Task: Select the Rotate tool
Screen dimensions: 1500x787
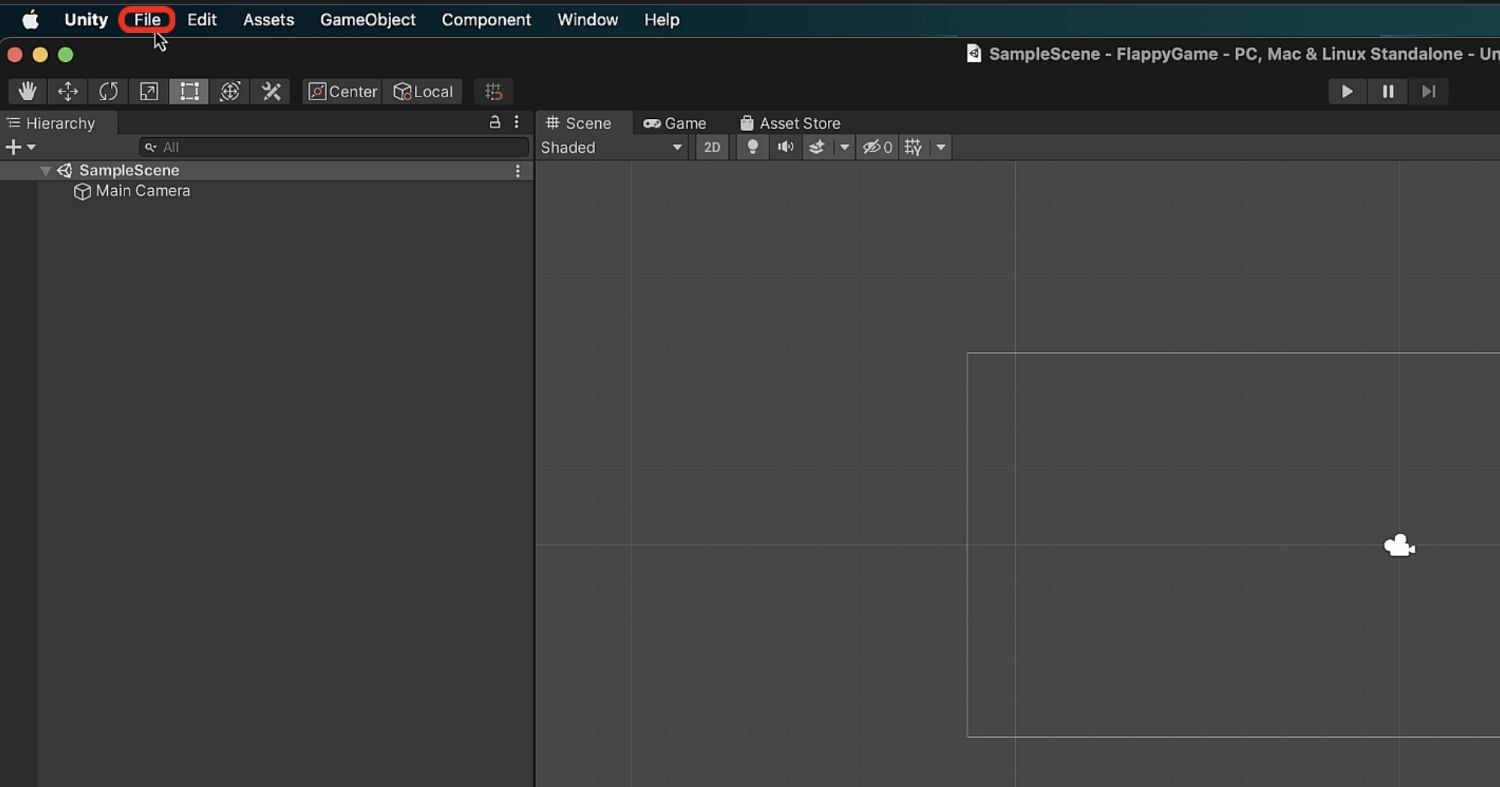Action: (108, 91)
